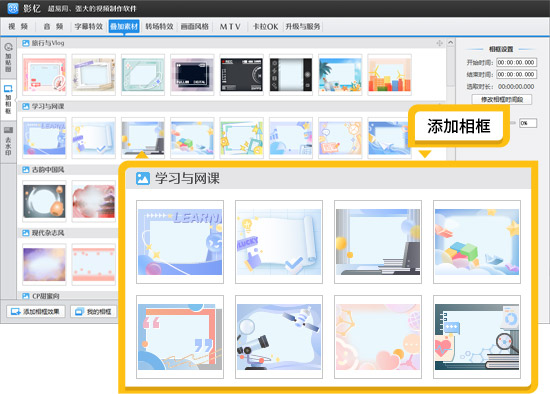Open the 字幕特效 tab
This screenshot has height=394, width=550.
coord(89,26)
